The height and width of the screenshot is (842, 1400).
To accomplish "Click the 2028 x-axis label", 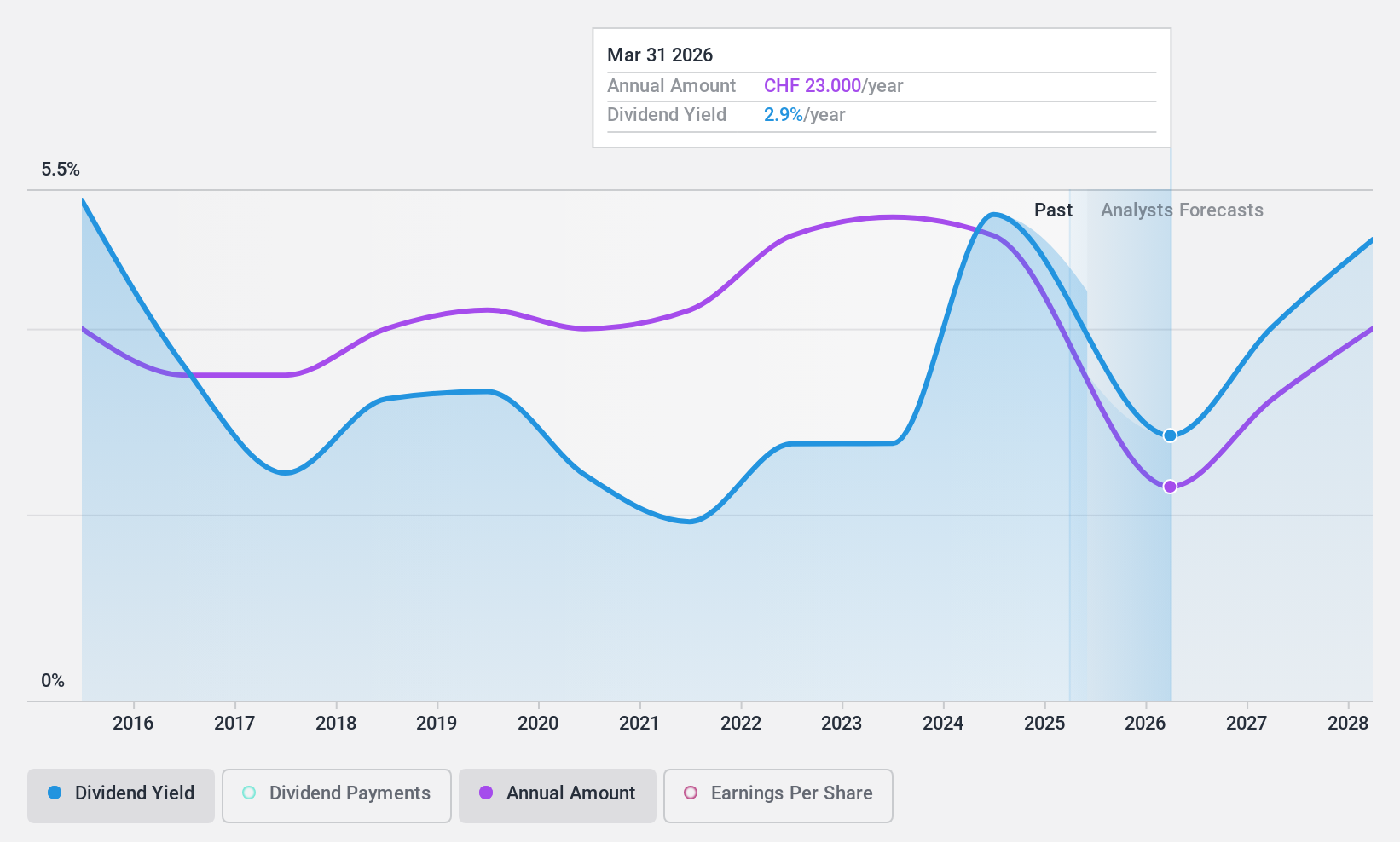I will point(1348,724).
